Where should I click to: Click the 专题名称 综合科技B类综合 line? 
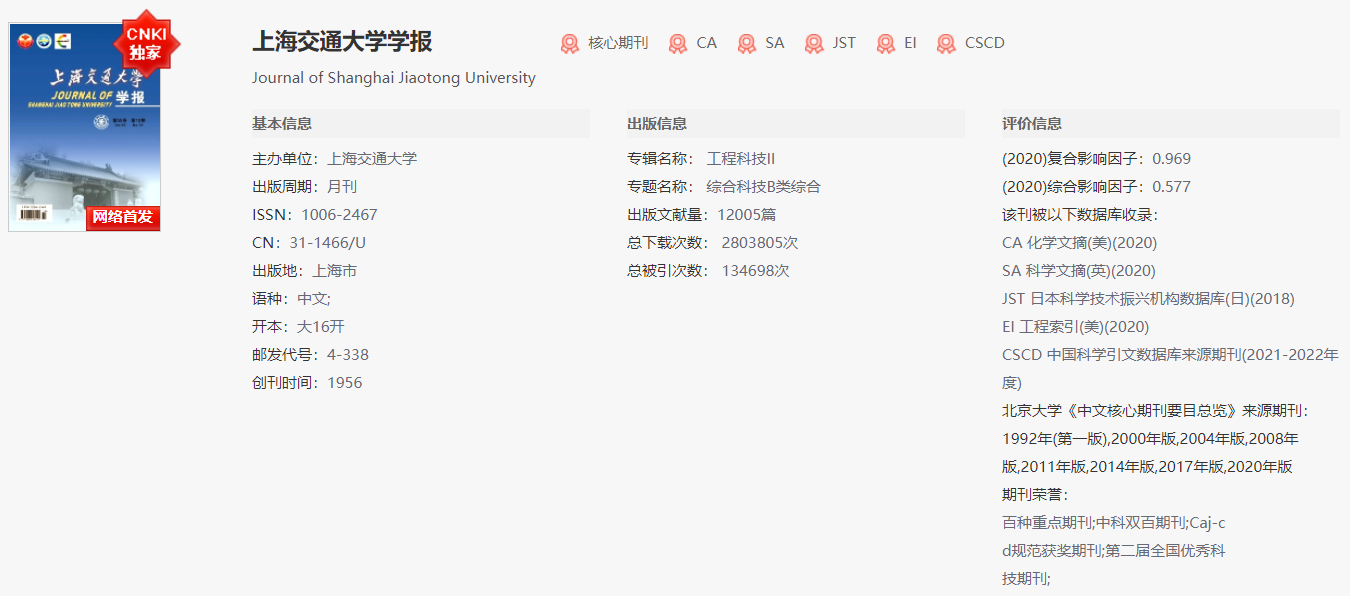coord(724,187)
